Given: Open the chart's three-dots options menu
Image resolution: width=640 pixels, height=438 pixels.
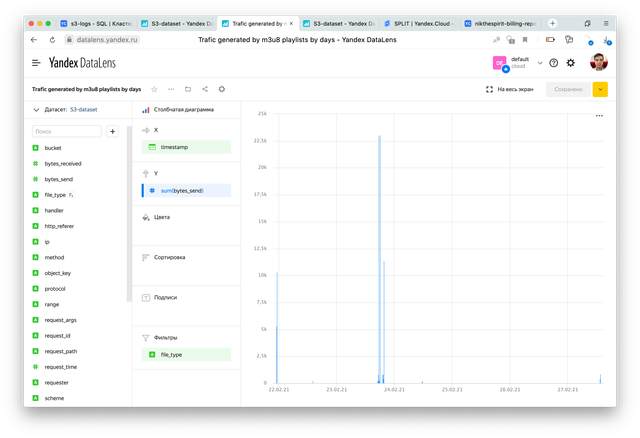Looking at the screenshot, I should 599,116.
